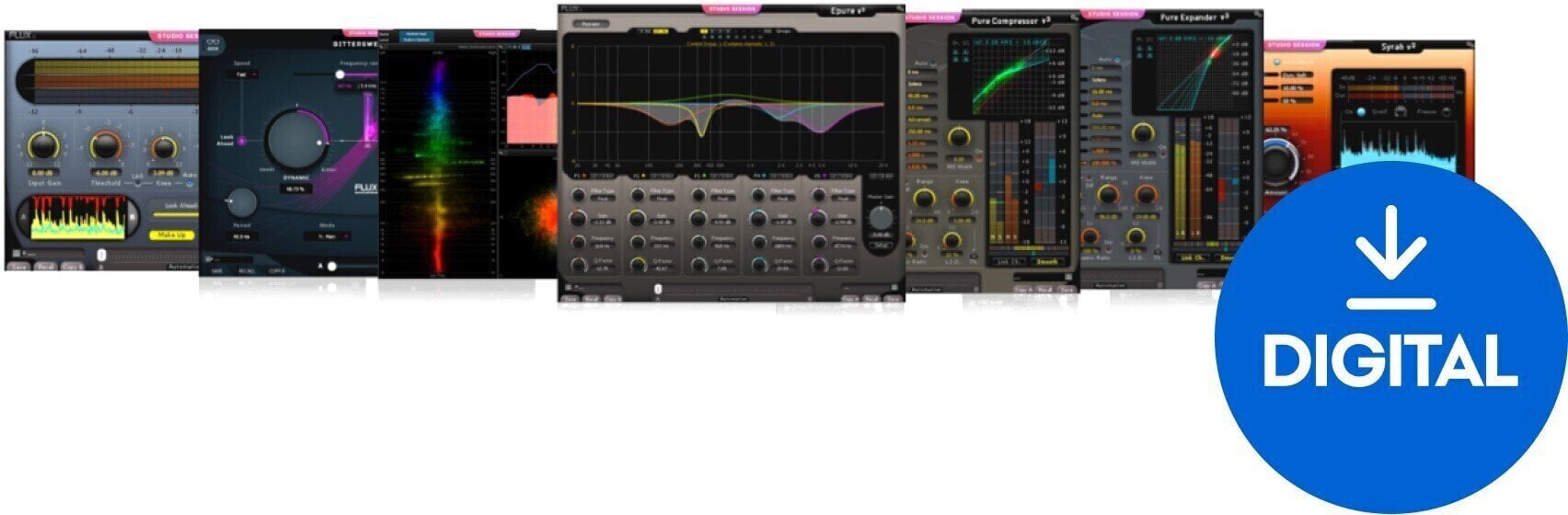The image size is (1568, 515).
Task: Open the wrench settings icon in Epure
Action: pyautogui.click(x=898, y=10)
